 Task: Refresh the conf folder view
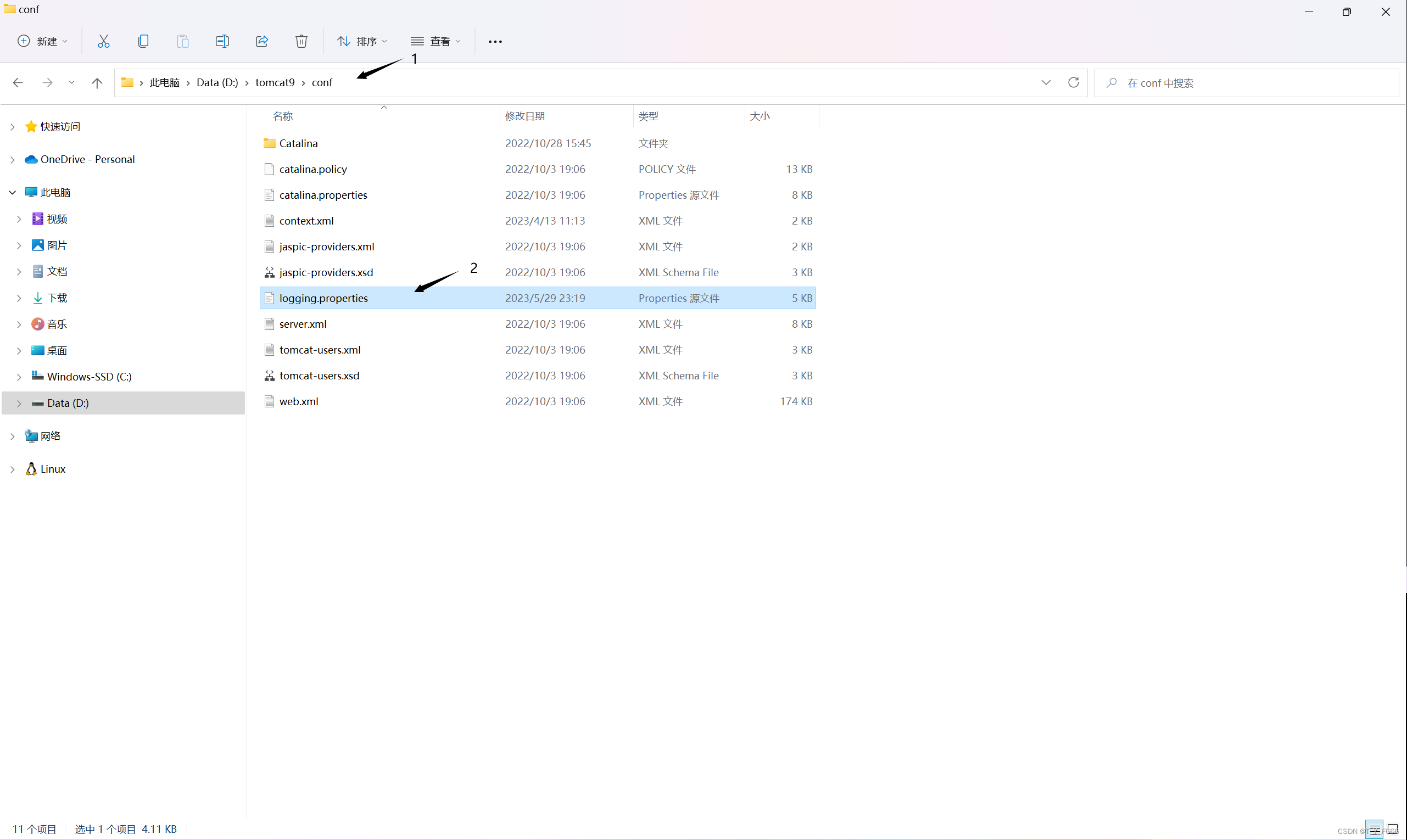click(x=1074, y=83)
